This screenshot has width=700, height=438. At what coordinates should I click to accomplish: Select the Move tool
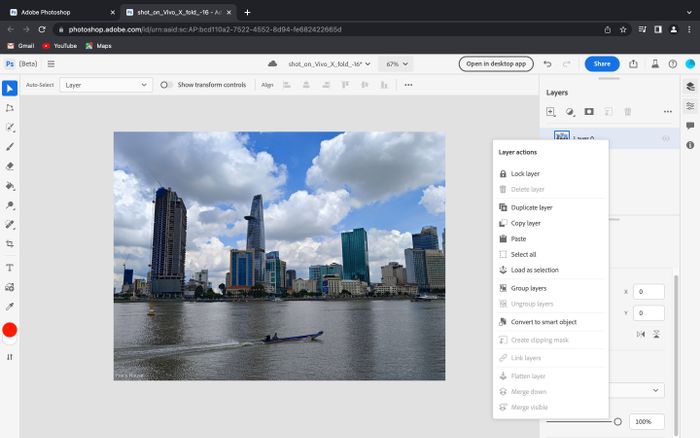tap(9, 88)
